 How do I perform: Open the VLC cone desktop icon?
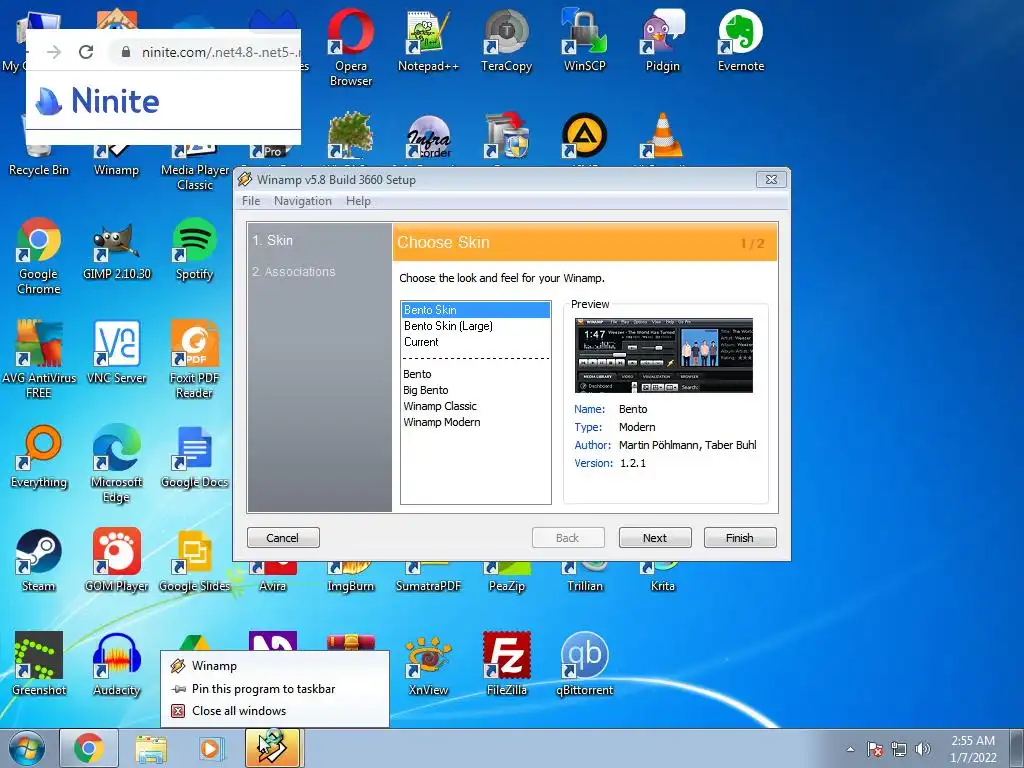pos(662,136)
